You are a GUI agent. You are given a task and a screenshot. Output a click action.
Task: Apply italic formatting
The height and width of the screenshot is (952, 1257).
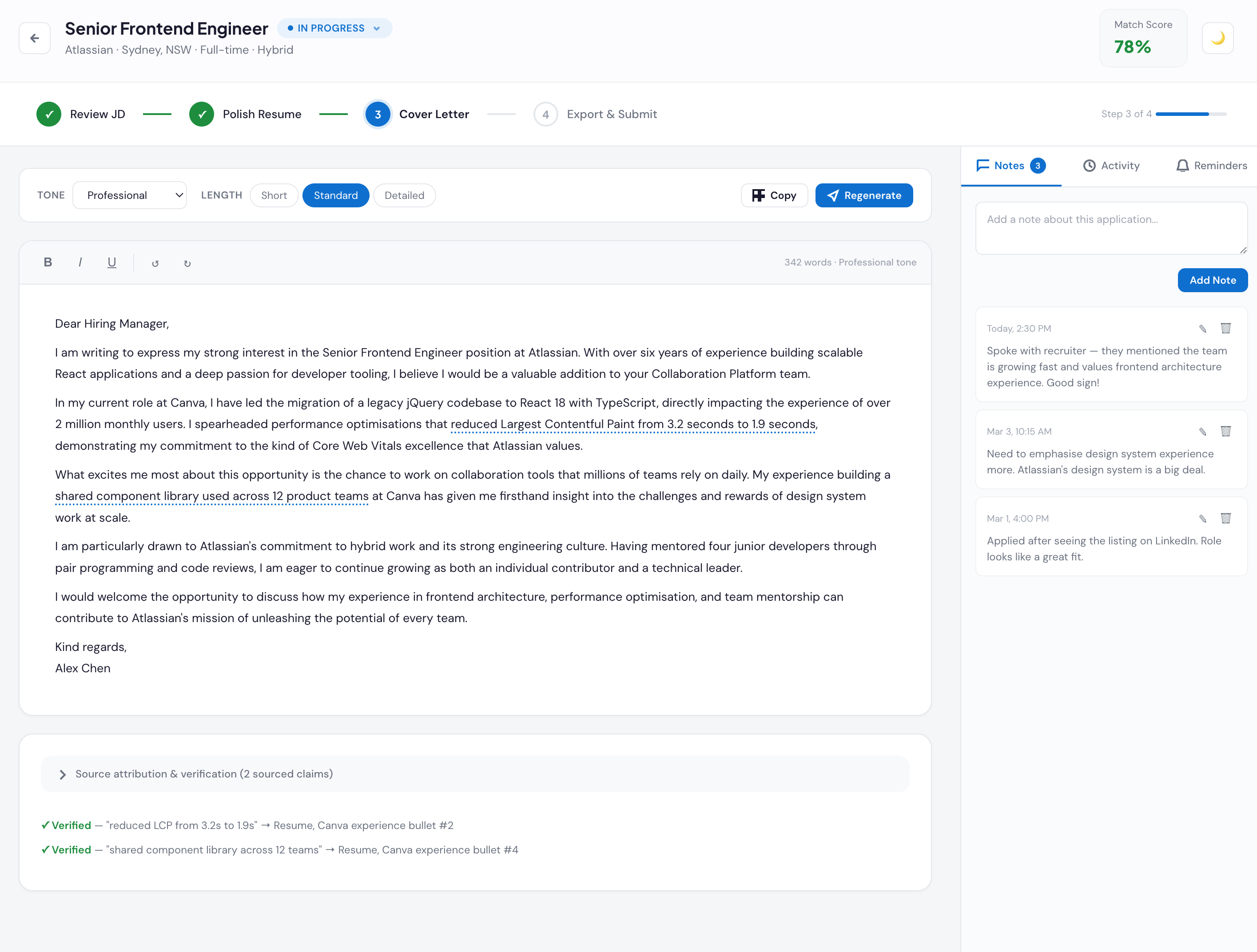point(80,262)
